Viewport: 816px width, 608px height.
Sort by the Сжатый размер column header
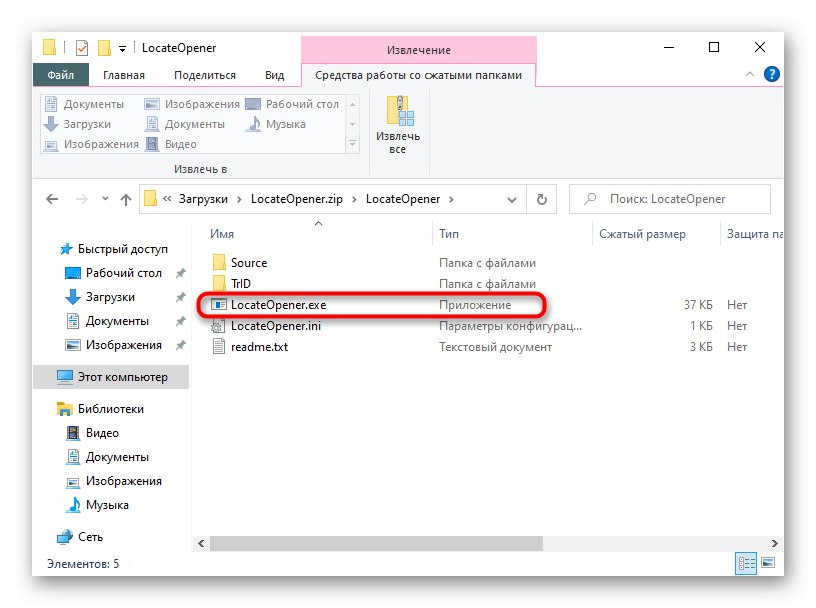click(x=642, y=234)
